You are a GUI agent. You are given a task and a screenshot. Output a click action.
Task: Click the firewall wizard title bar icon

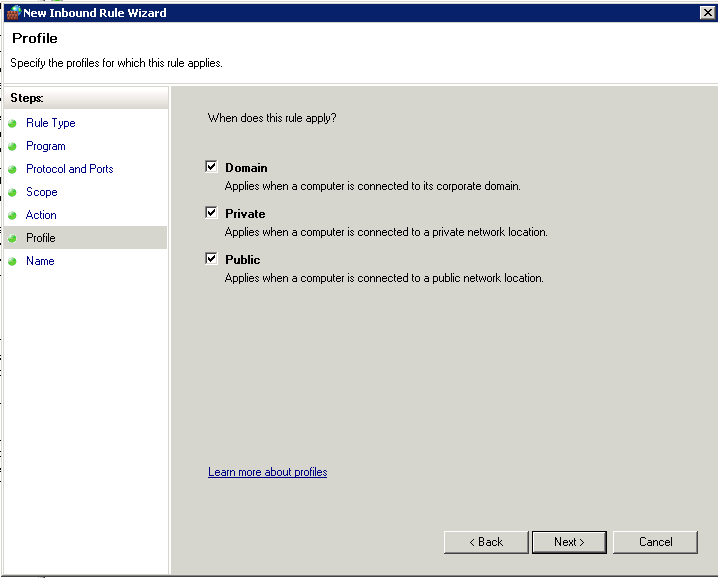coord(13,12)
